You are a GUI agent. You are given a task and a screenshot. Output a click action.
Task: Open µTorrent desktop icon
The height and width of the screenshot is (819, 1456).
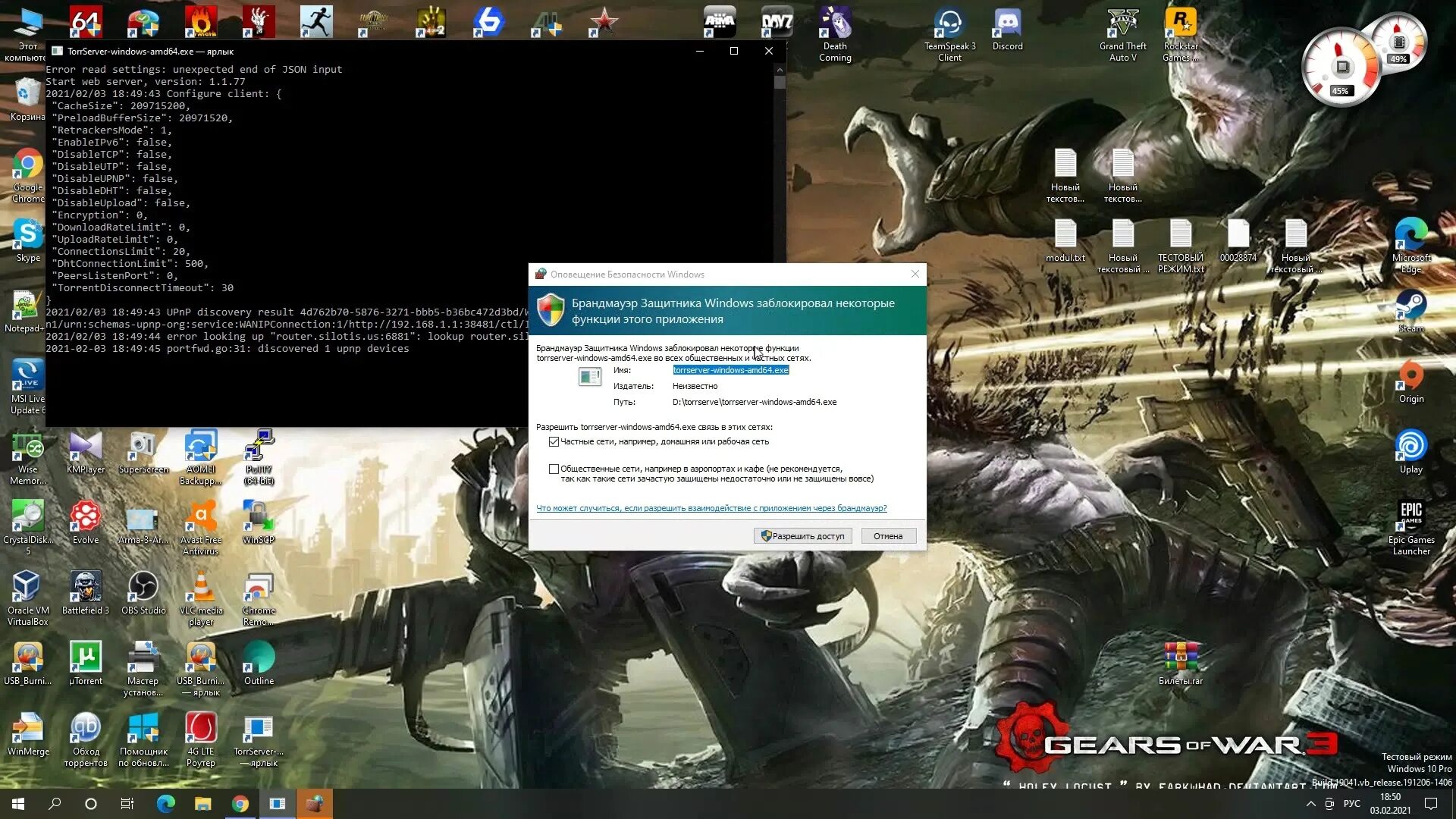point(86,664)
